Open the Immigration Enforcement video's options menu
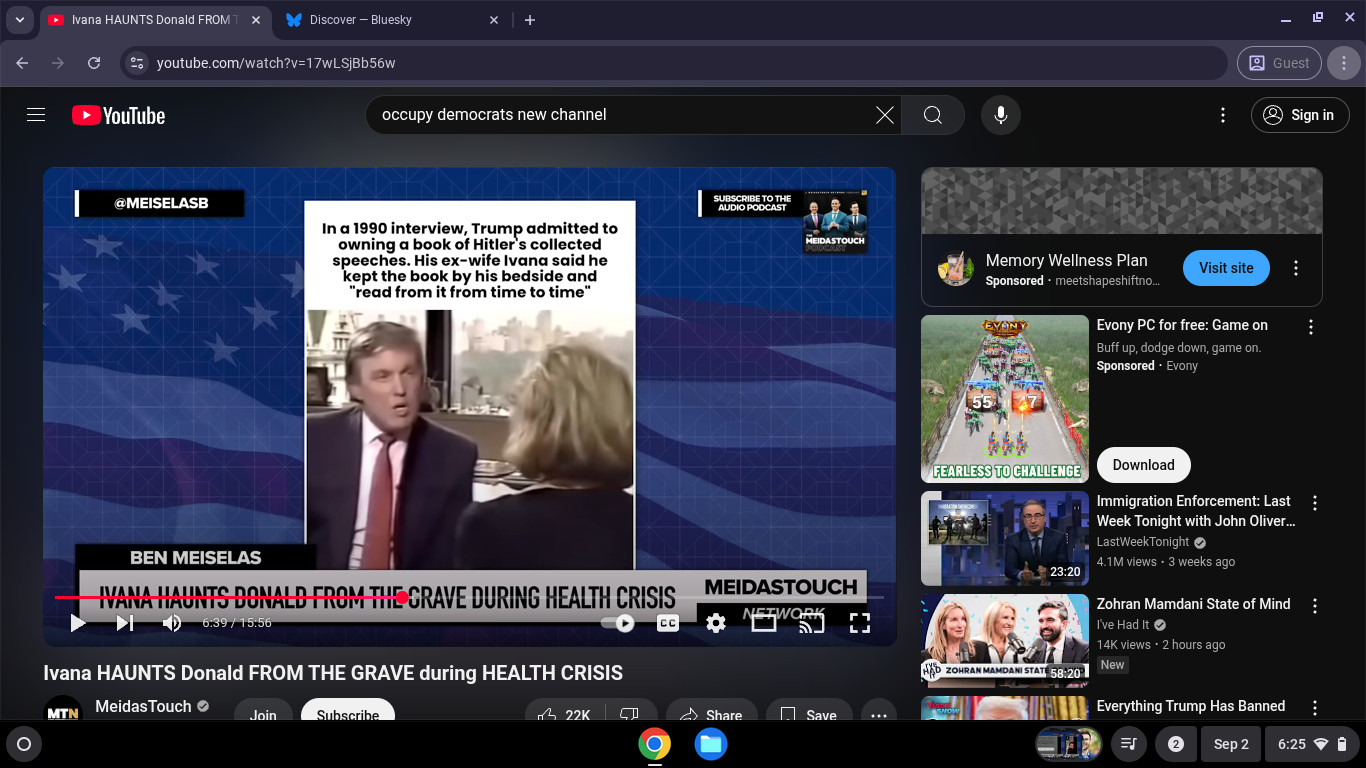This screenshot has height=768, width=1366. point(1315,503)
